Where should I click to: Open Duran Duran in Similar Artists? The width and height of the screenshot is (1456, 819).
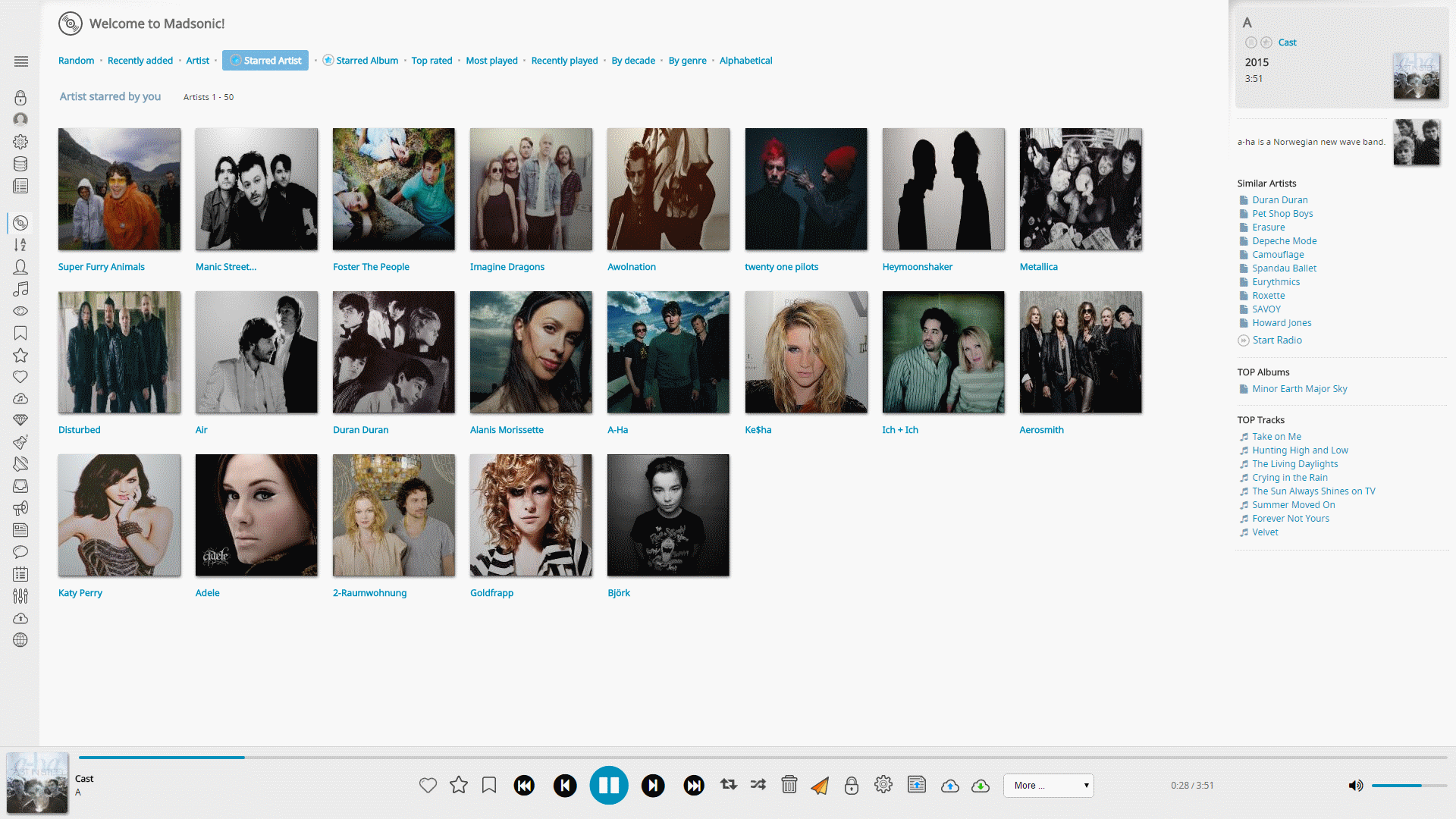[1279, 200]
